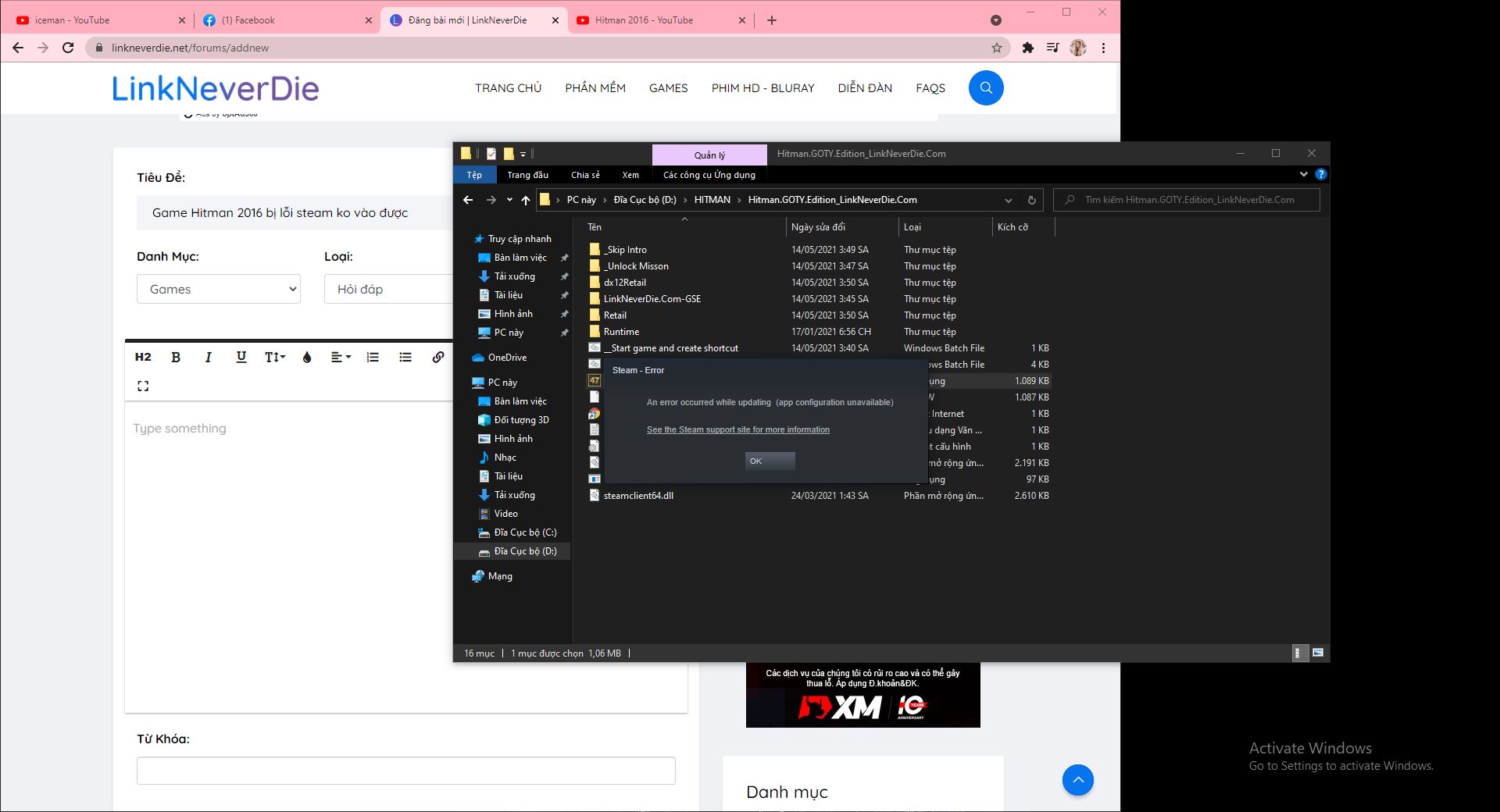The image size is (1500, 812).
Task: Expand the font size dropdown
Action: pyautogui.click(x=275, y=357)
